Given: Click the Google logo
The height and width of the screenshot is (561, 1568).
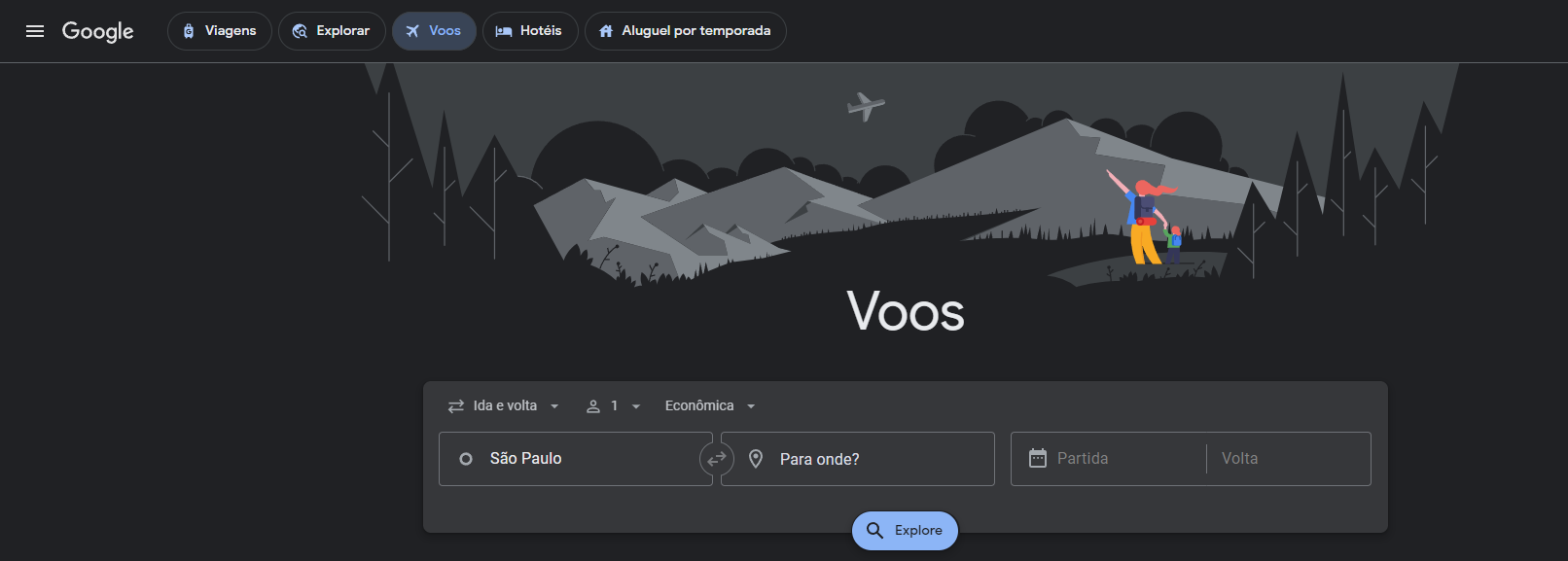Looking at the screenshot, I should [97, 31].
